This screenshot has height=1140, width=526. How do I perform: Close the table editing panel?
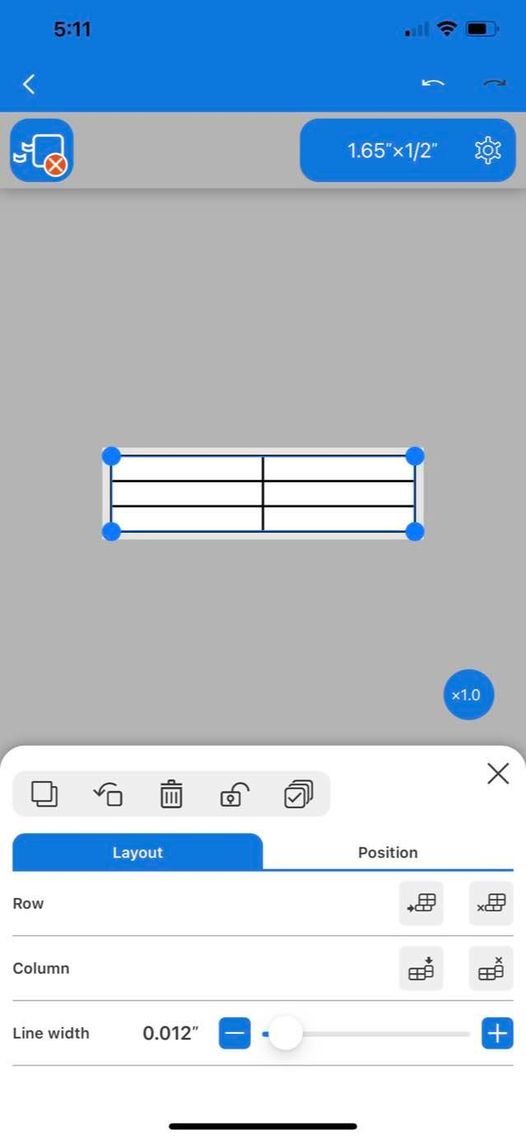coord(498,774)
